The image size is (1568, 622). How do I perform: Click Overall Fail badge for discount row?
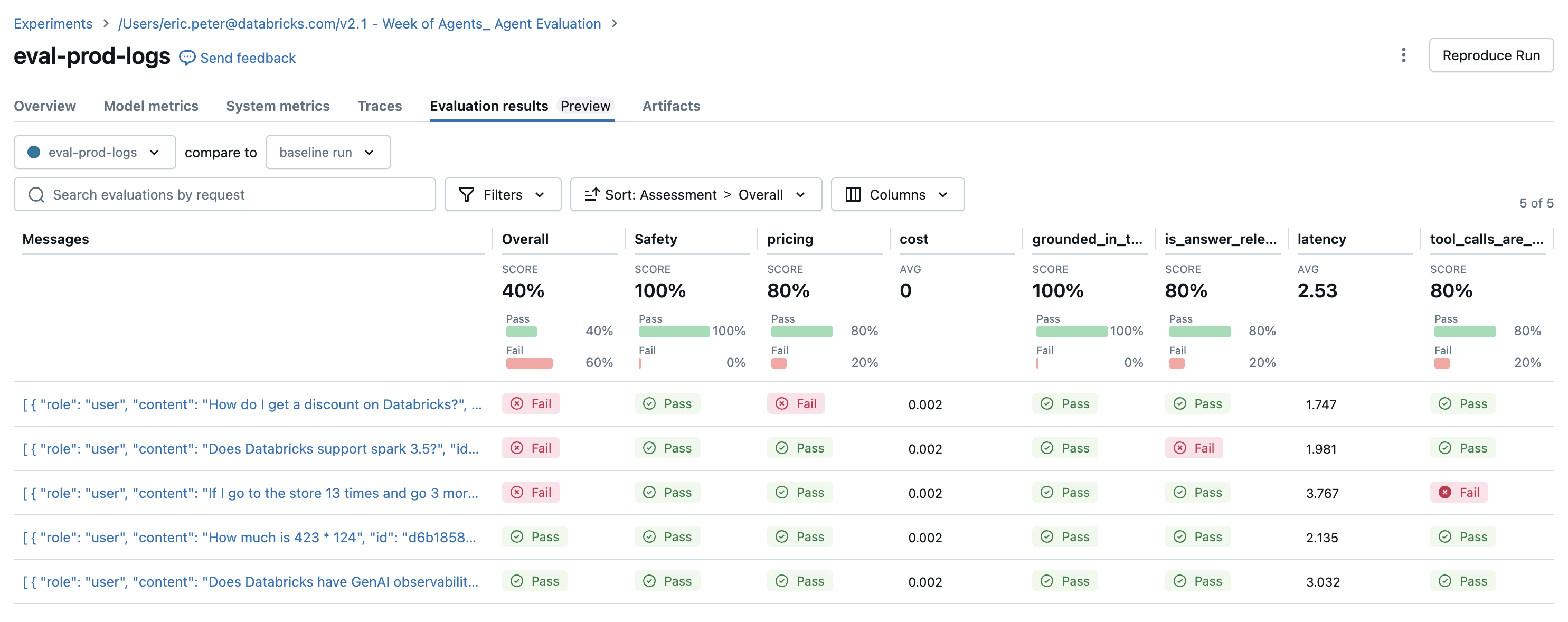pos(531,403)
